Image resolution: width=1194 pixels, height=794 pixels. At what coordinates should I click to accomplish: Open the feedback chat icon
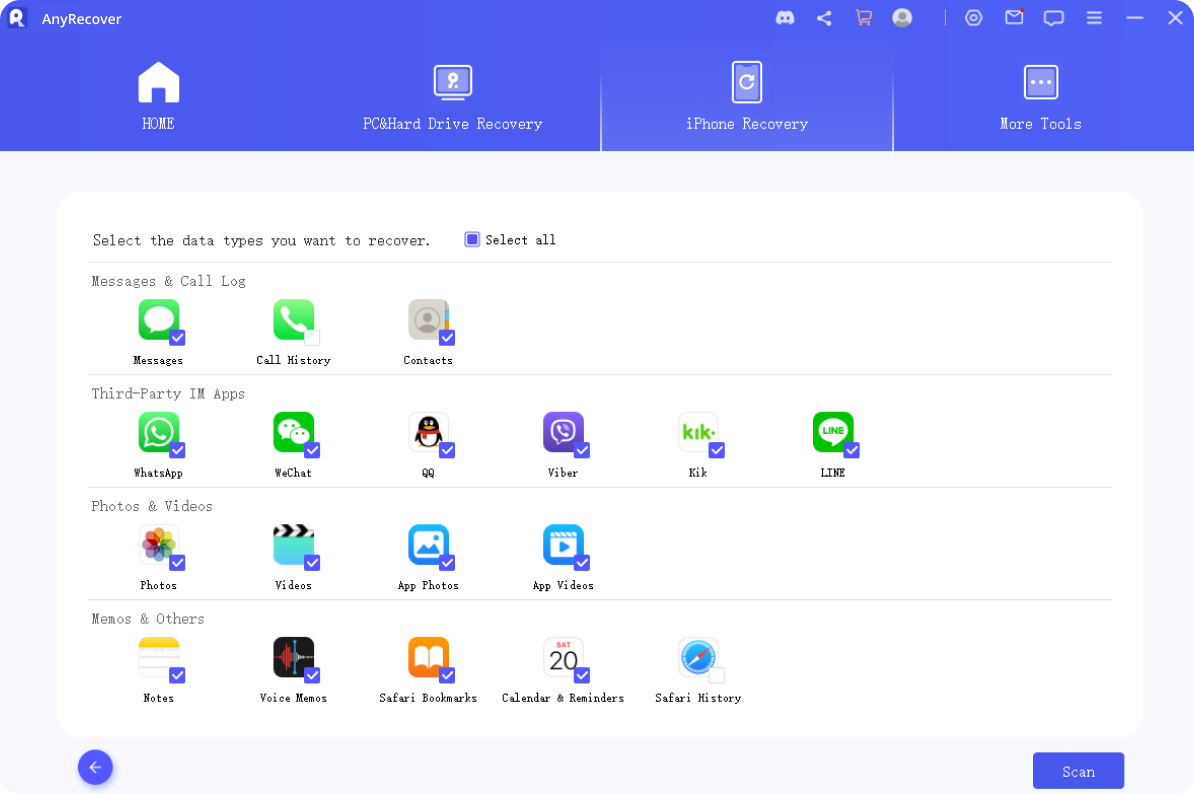click(x=1054, y=18)
